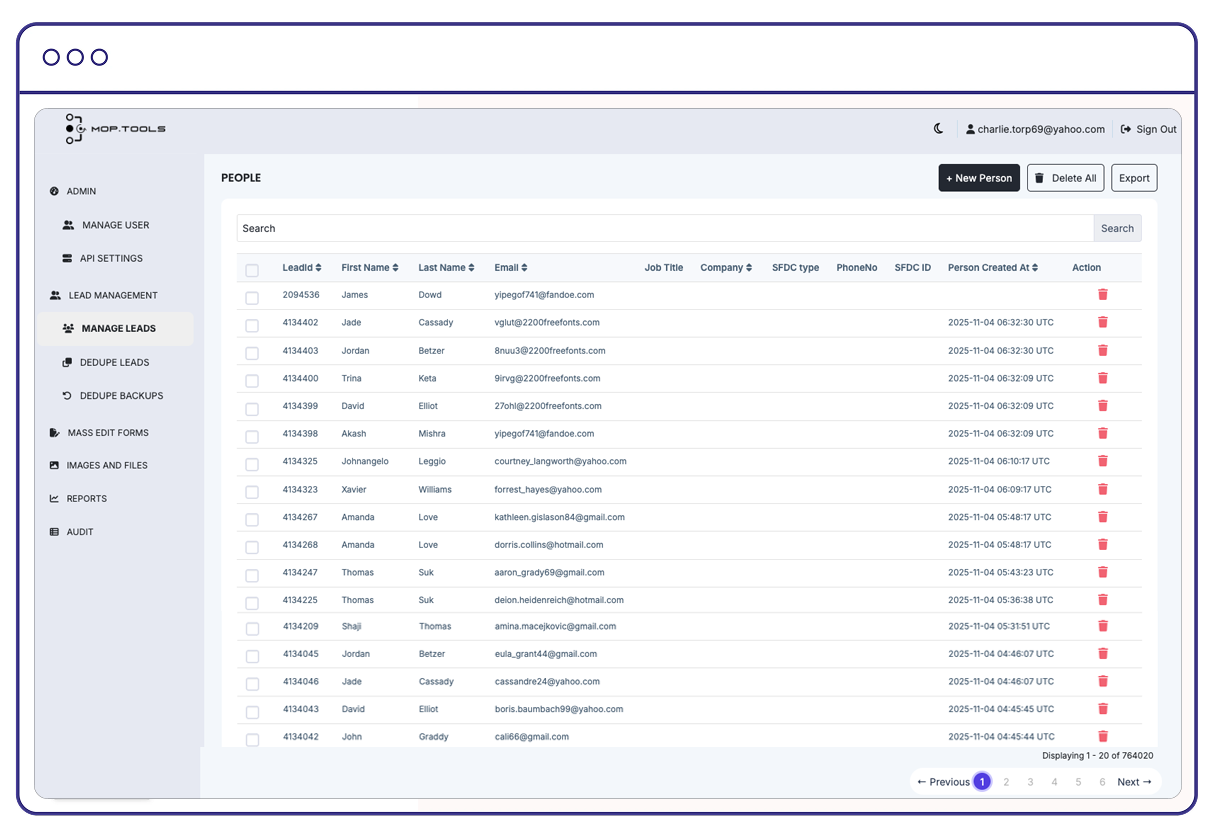Click the Audit icon in the sidebar
Image resolution: width=1214 pixels, height=838 pixels.
52,531
